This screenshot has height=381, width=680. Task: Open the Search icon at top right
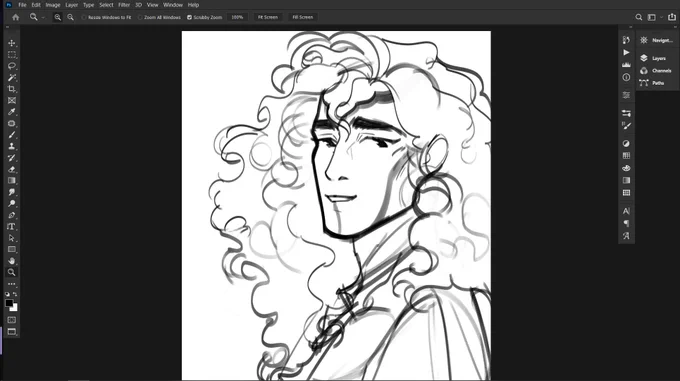[639, 17]
